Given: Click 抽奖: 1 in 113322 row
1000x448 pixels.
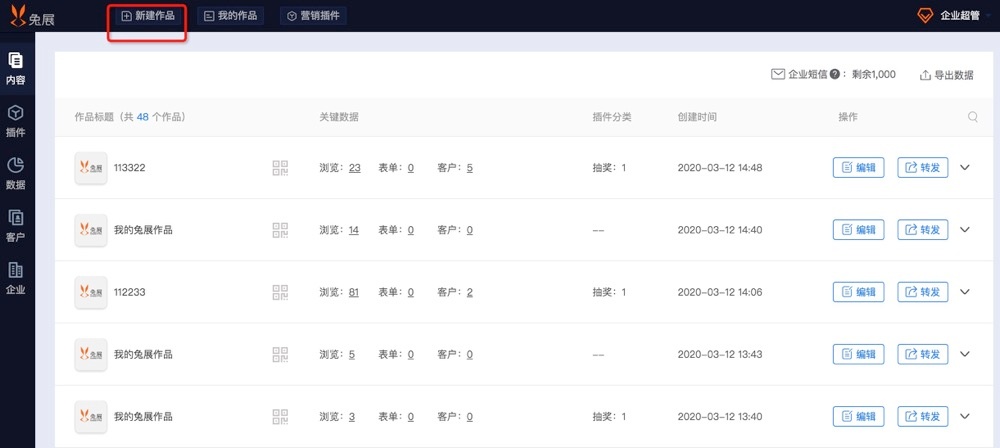Looking at the screenshot, I should pyautogui.click(x=609, y=168).
